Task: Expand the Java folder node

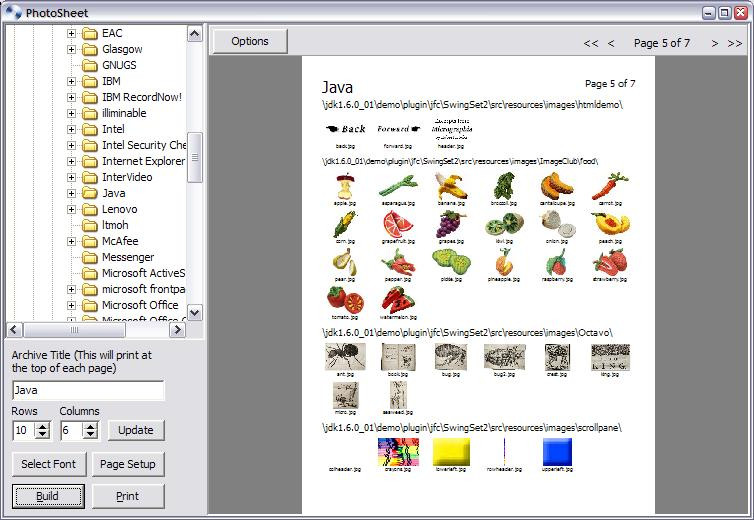Action: click(x=71, y=193)
